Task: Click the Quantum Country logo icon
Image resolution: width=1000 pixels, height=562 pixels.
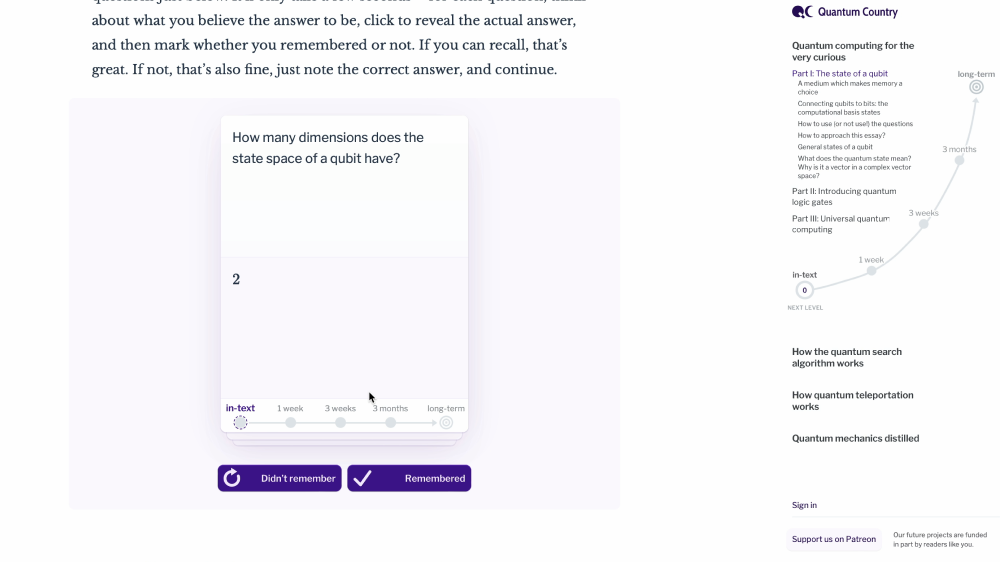Action: (x=802, y=12)
